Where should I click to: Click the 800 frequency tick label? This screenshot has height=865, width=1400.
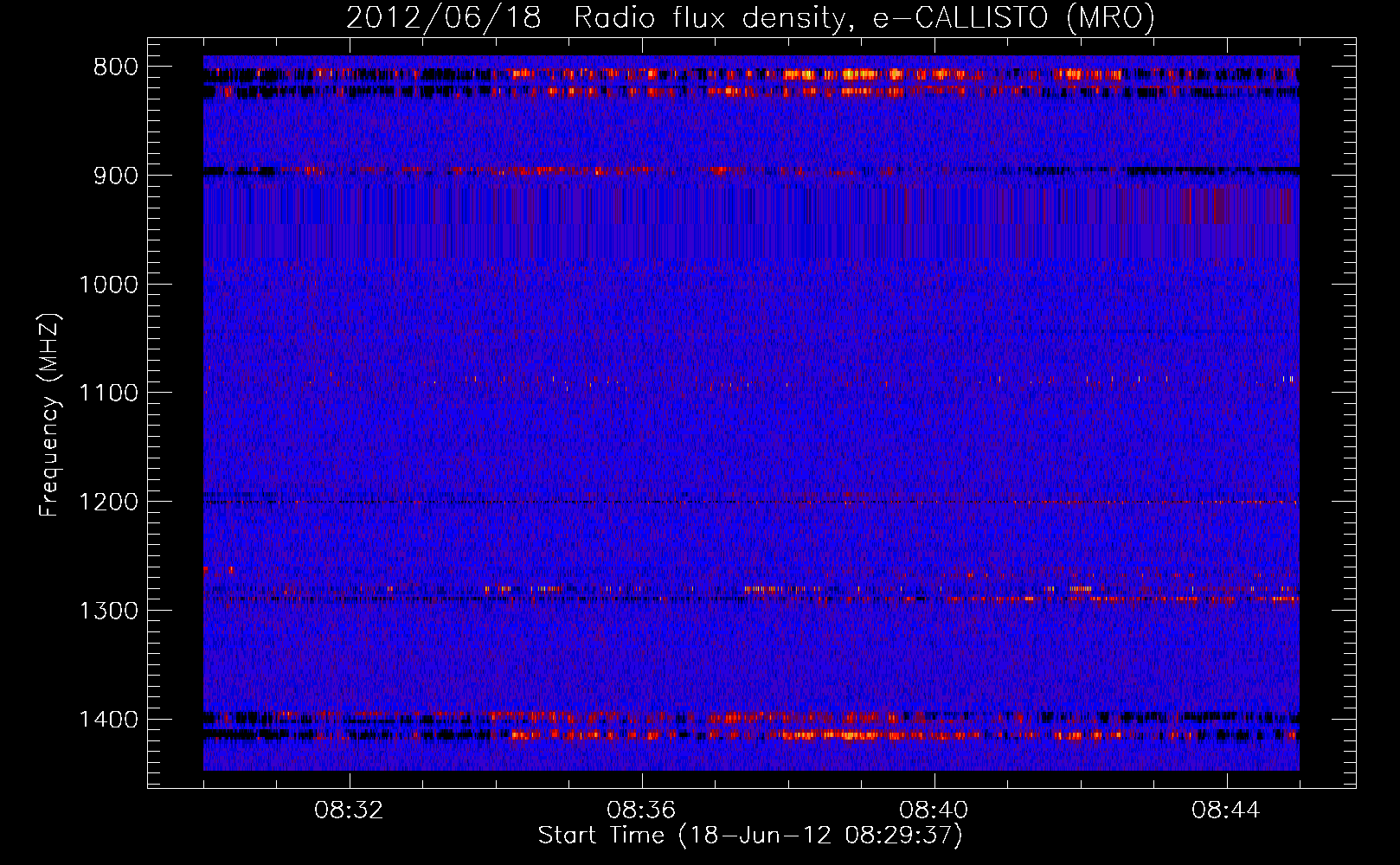[116, 67]
